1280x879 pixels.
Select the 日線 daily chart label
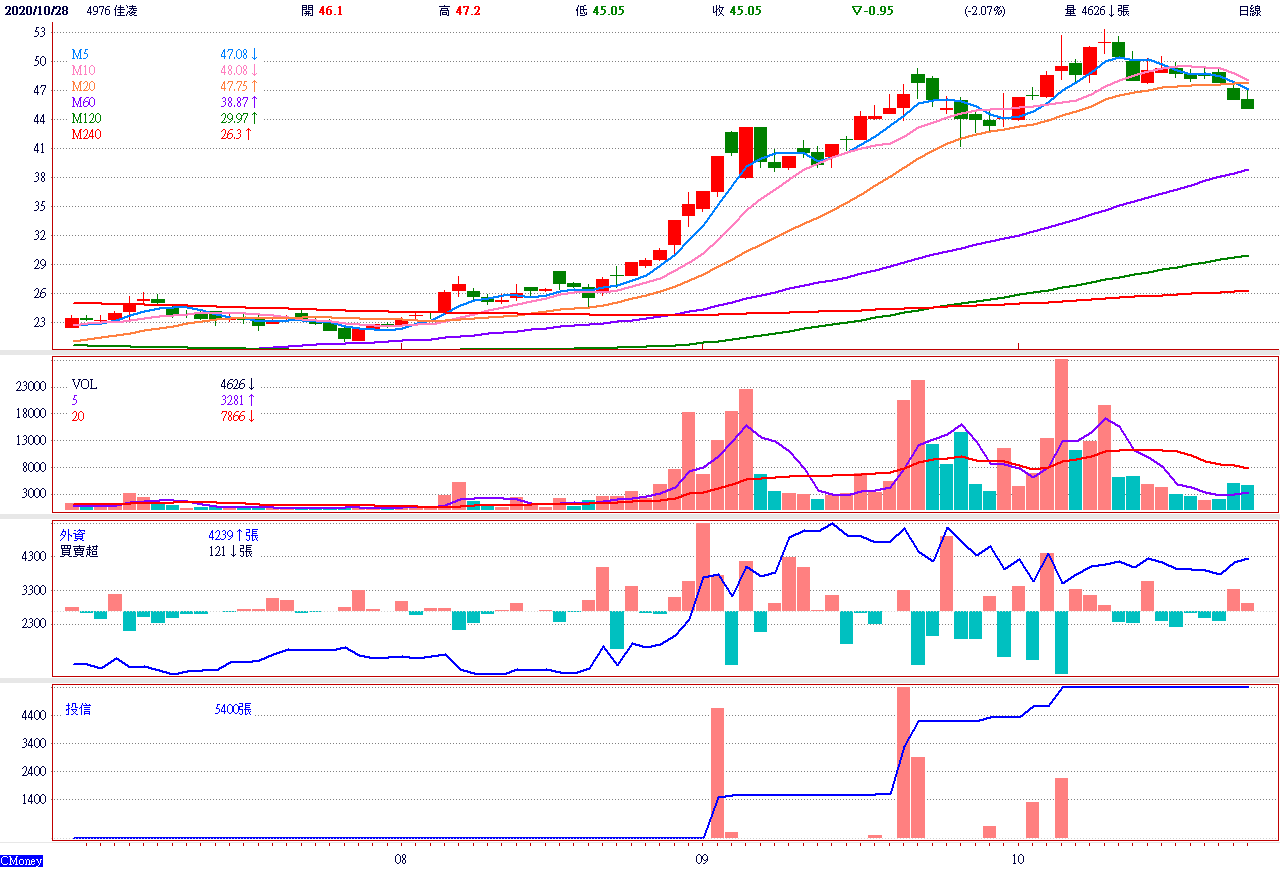tap(1249, 10)
